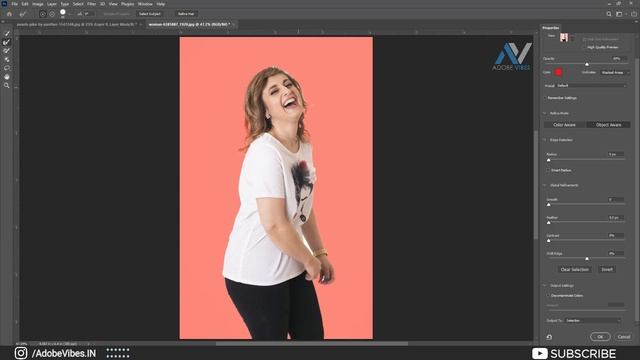Viewport: 640px width, 360px height.
Task: Select the Lasso tool
Action: pos(7,68)
